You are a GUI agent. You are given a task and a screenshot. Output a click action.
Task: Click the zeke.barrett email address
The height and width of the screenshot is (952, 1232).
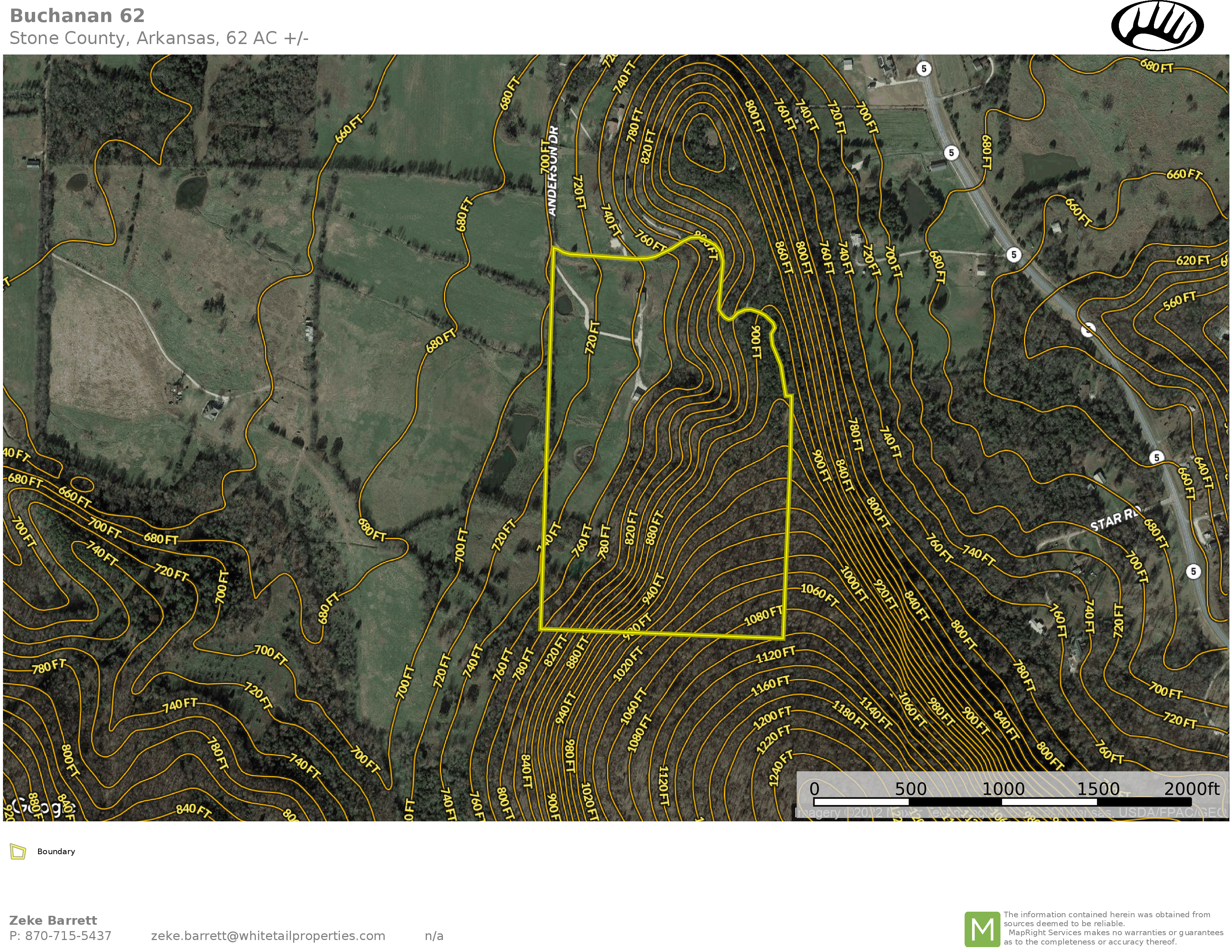tap(268, 936)
